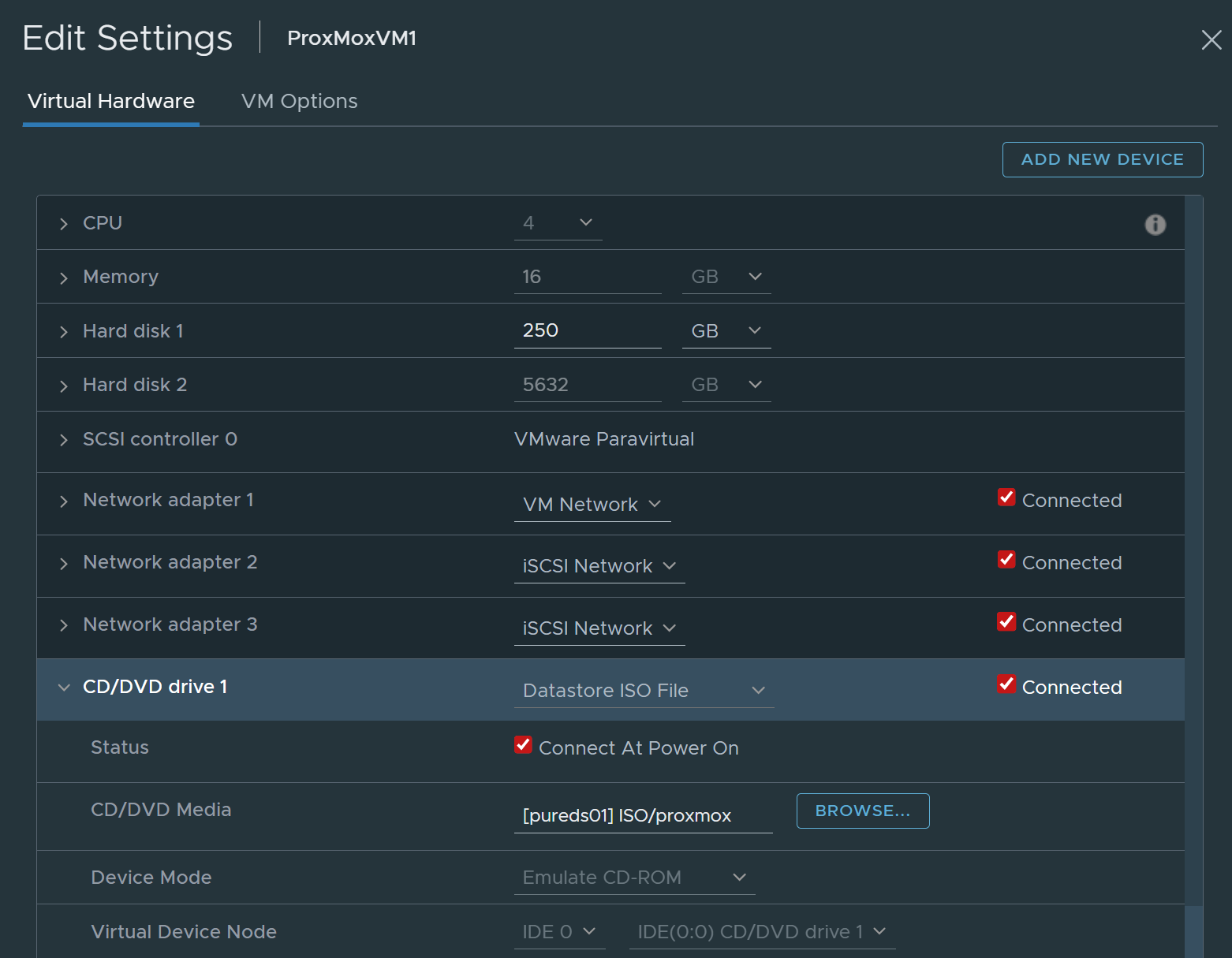Expand Hard disk 2 details
This screenshot has height=958, width=1232.
tap(64, 386)
